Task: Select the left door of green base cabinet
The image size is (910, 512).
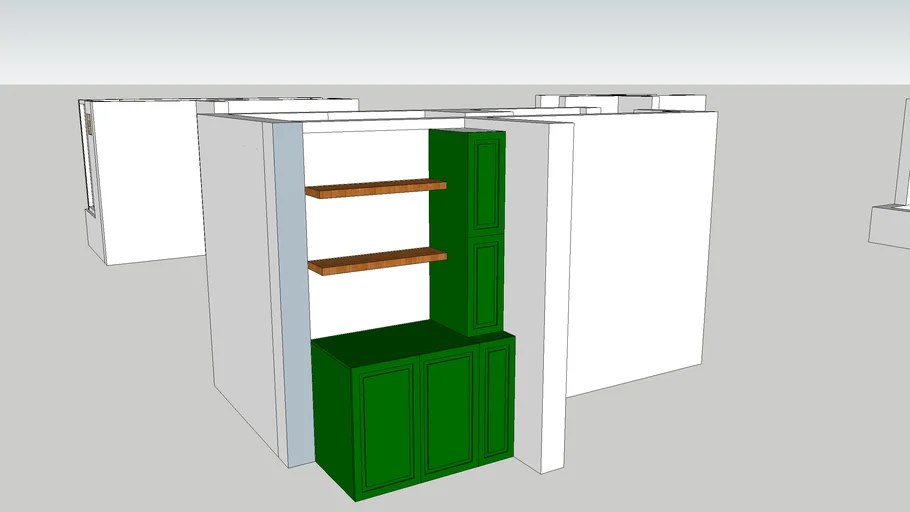Action: [386, 426]
